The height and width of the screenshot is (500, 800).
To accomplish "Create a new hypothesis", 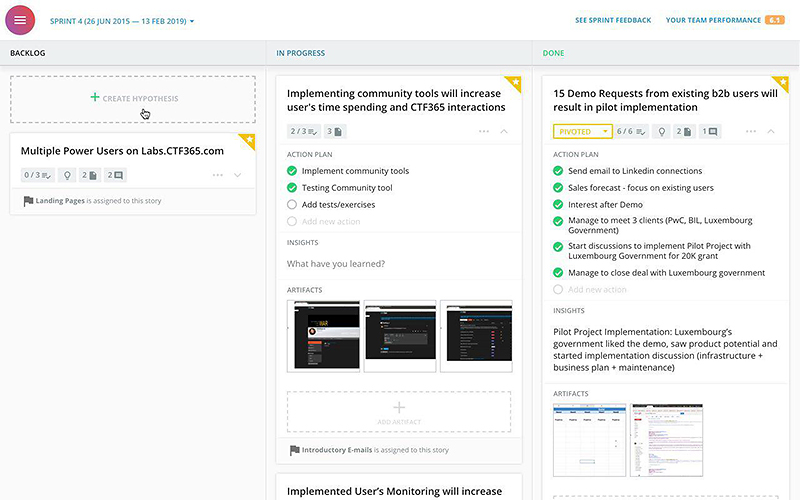I will point(133,99).
